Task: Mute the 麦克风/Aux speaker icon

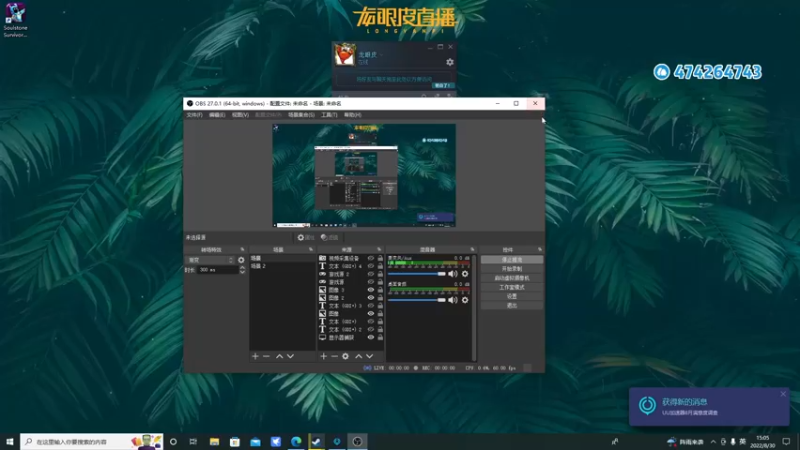Action: point(453,274)
